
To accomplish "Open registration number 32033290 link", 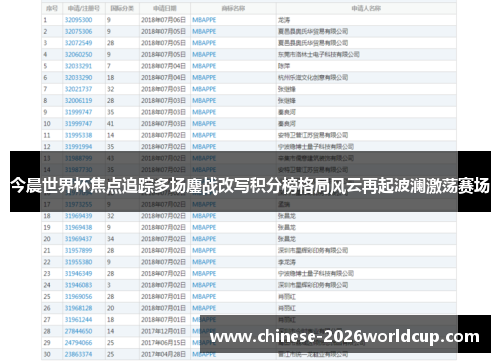I will 78,78.
